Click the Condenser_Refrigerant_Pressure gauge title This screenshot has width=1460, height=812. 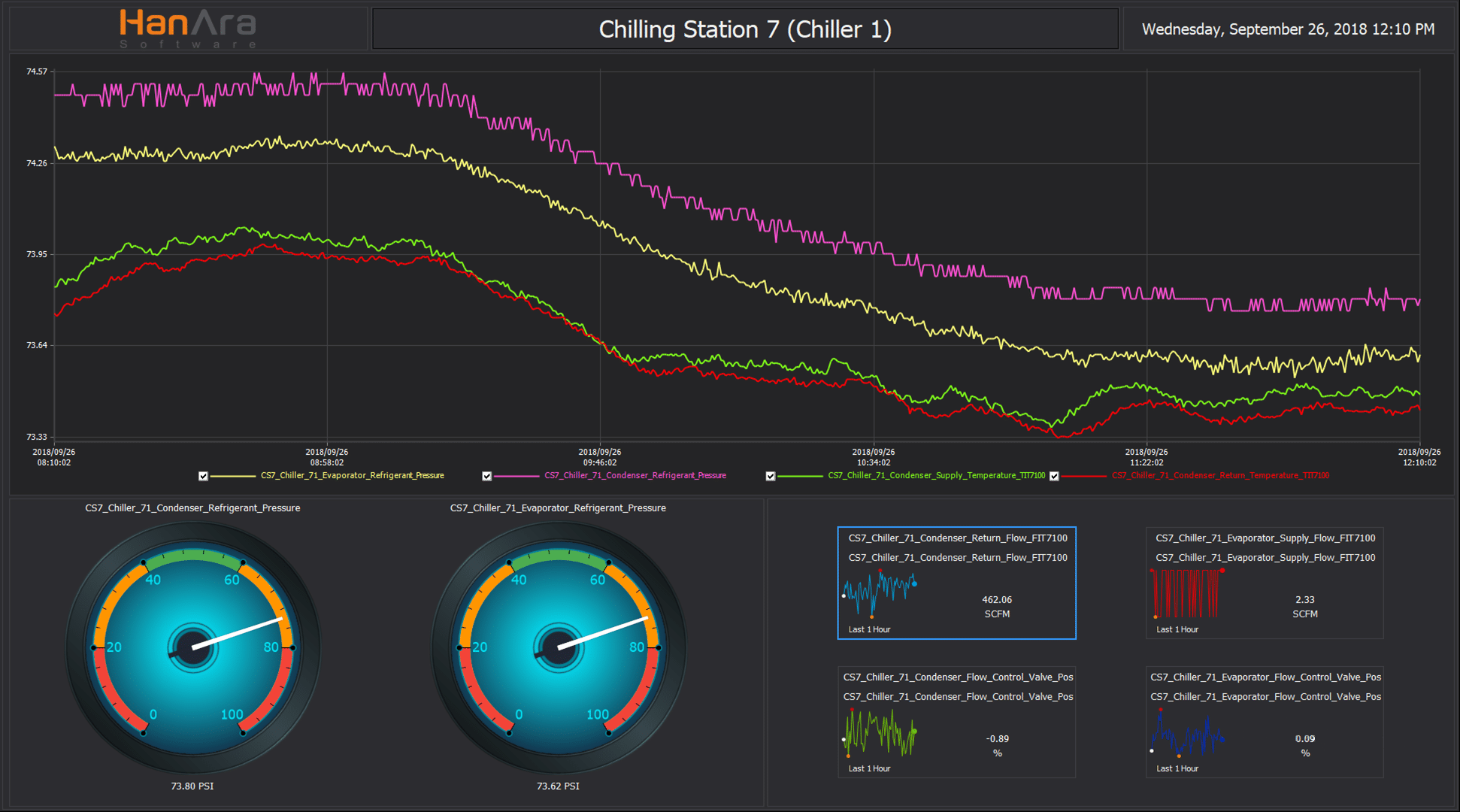pyautogui.click(x=192, y=508)
